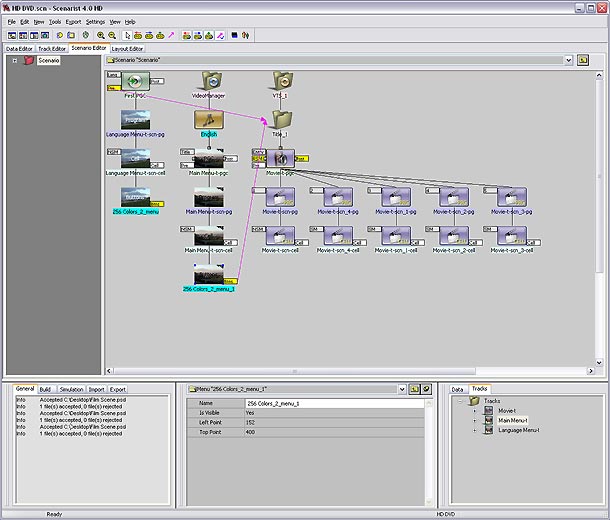
Task: Expand the Language Menu-t track
Action: pos(476,431)
